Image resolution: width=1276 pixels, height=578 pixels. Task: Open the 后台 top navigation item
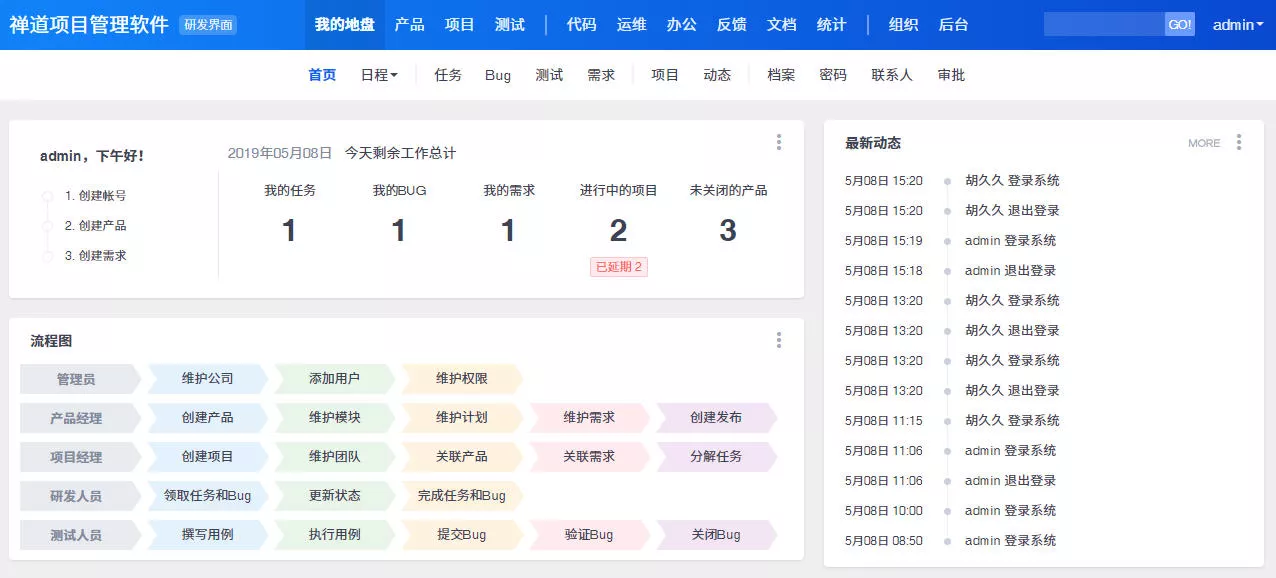click(953, 25)
